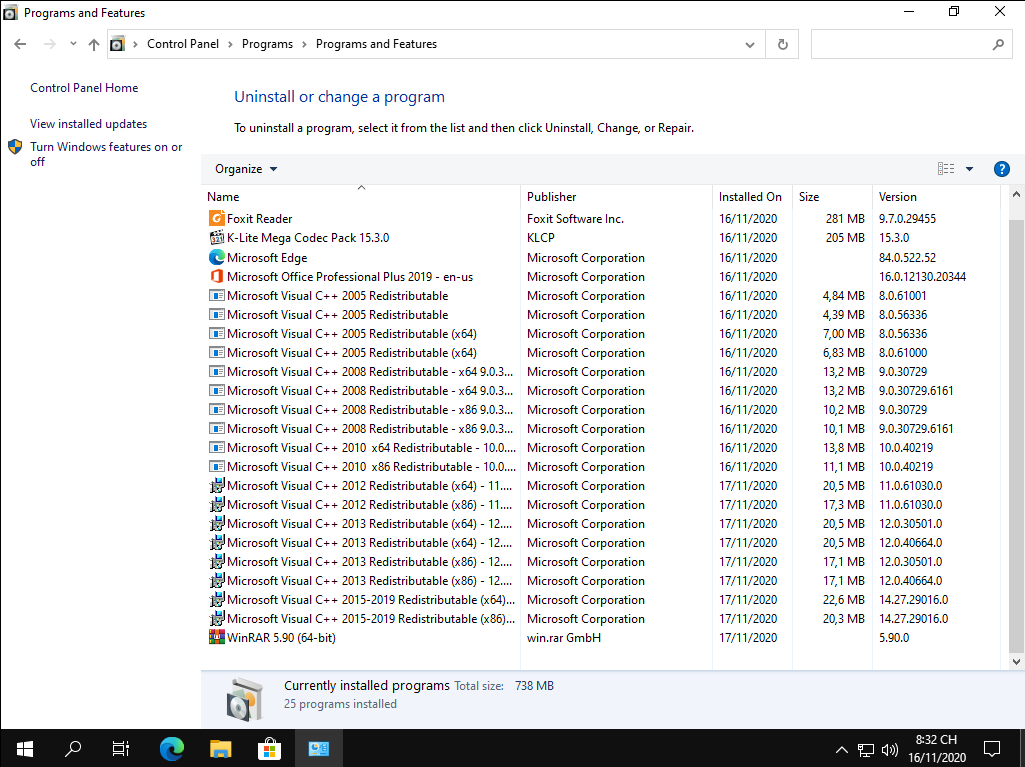Click the search magnifier in search box
The width and height of the screenshot is (1025, 767).
[998, 44]
